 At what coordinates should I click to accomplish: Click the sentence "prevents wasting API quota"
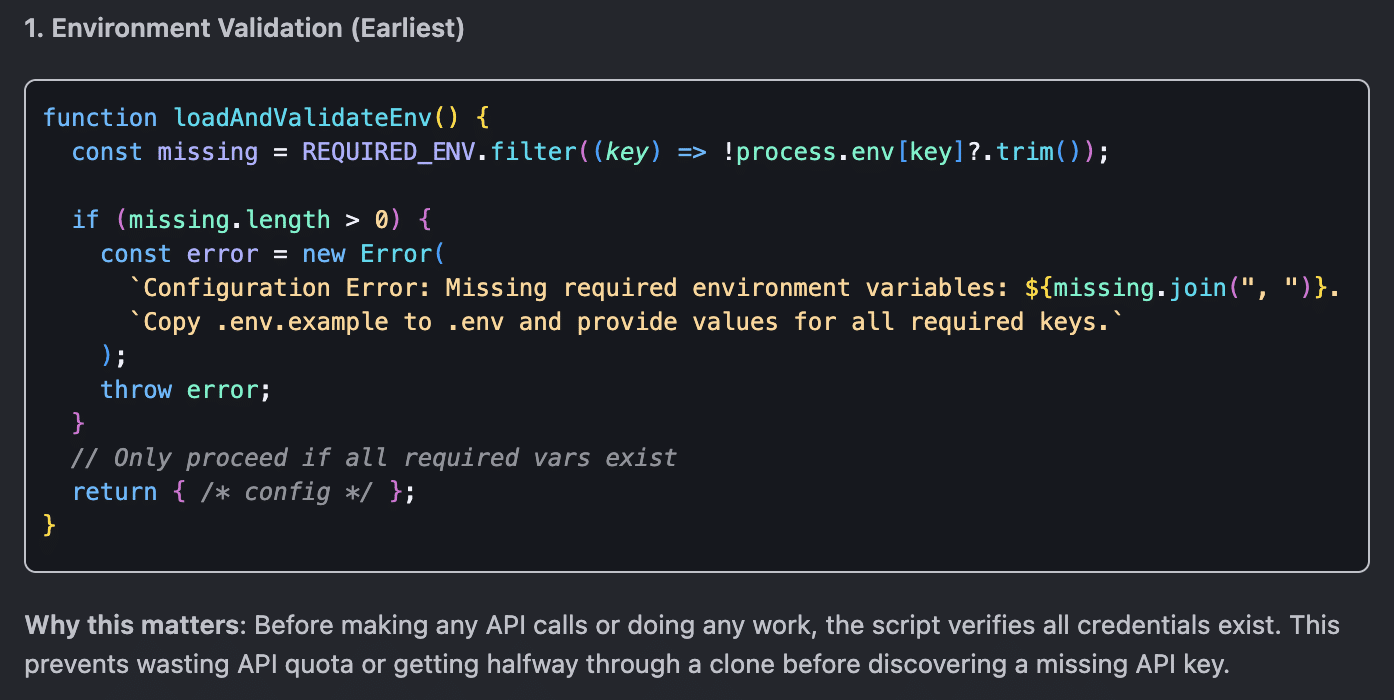[x=626, y=664]
